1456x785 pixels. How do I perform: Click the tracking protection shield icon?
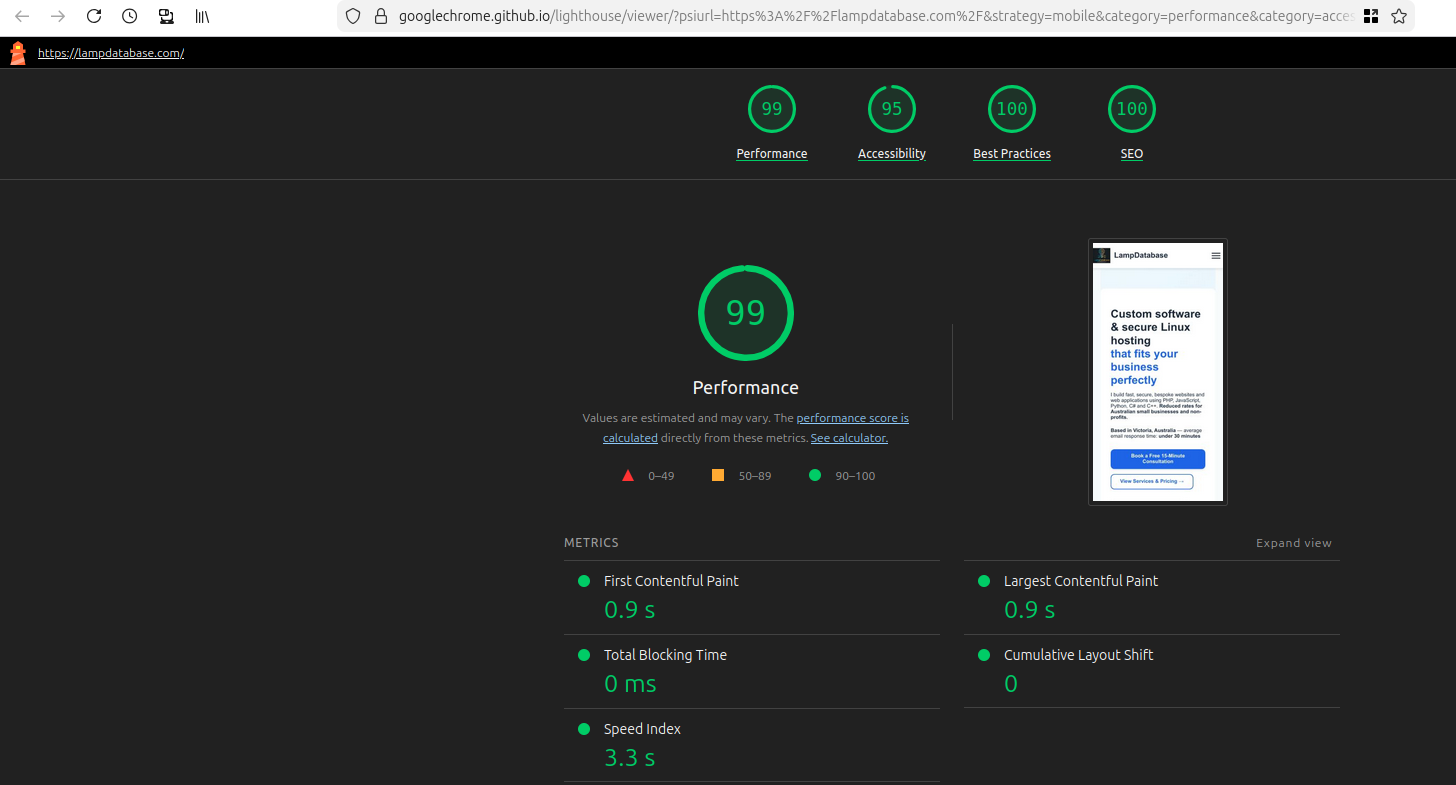352,16
